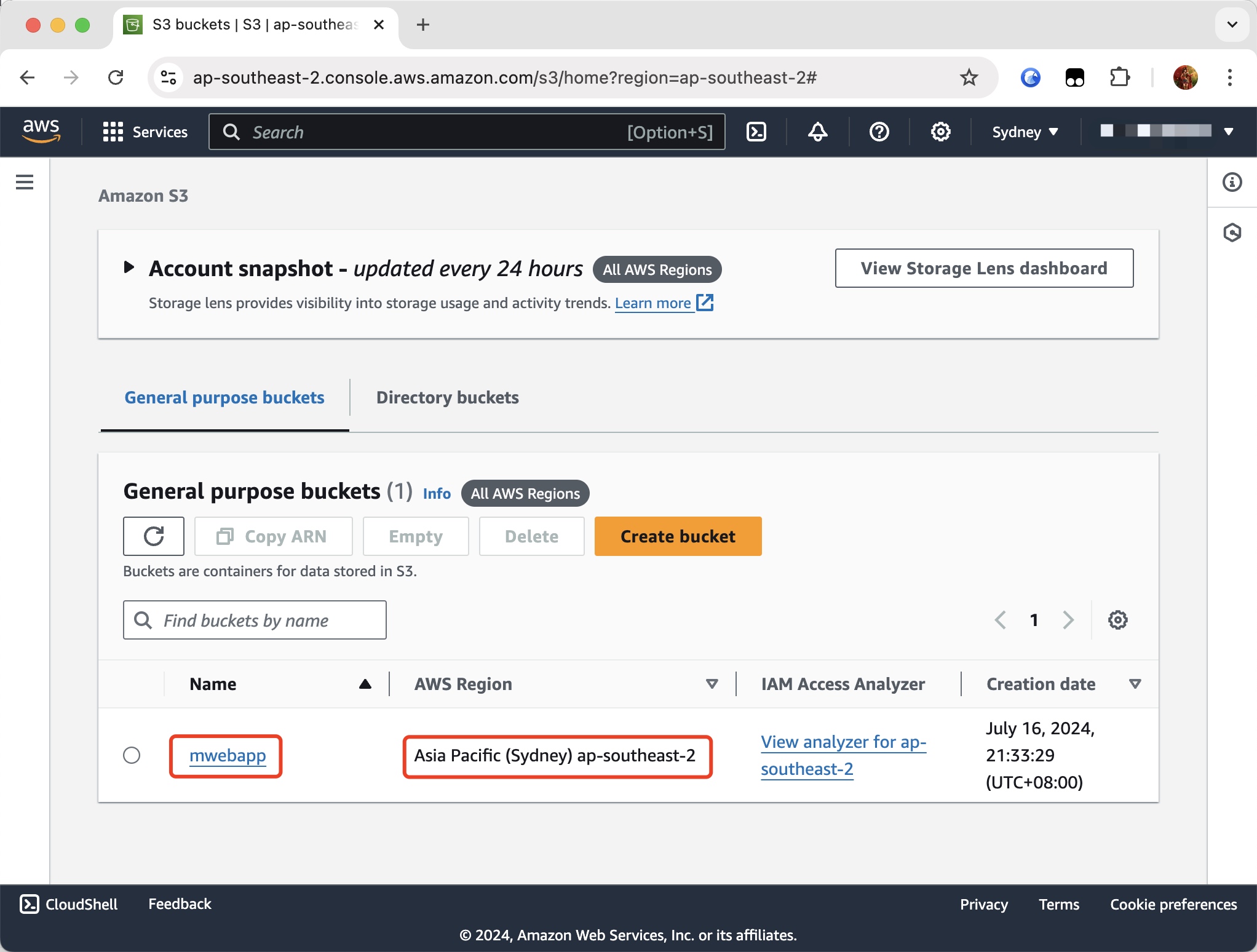The width and height of the screenshot is (1257, 952).
Task: Click the refresh buckets button
Action: tap(154, 536)
